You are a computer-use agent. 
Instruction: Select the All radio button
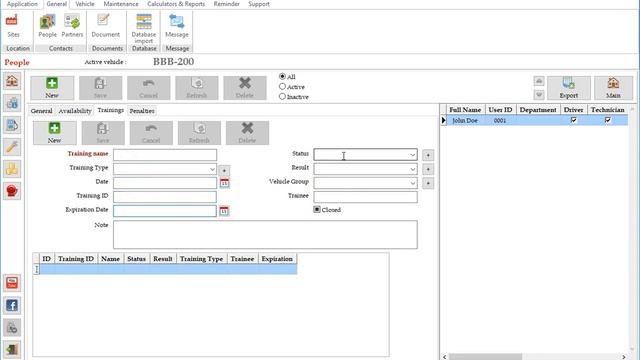(282, 76)
